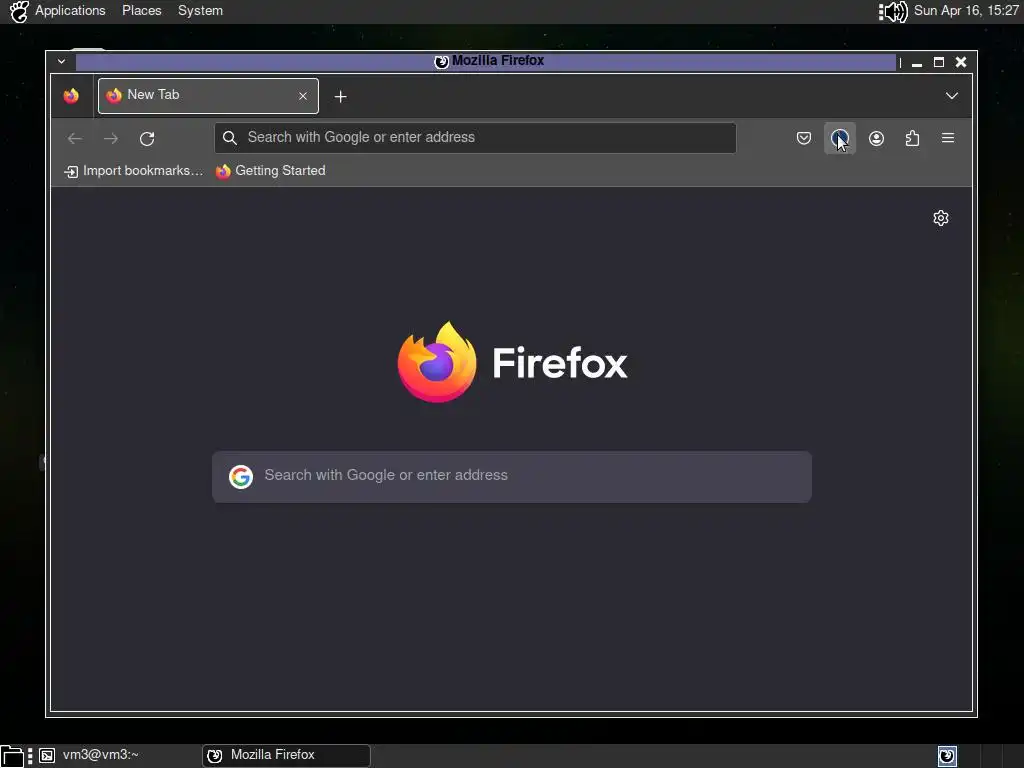1024x768 pixels.
Task: Open the Firefox account icon
Action: (876, 138)
